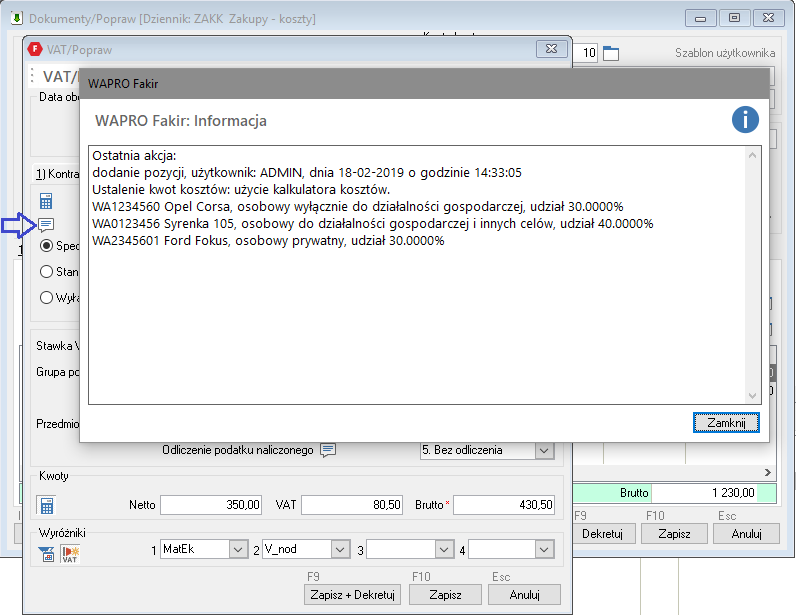
Task: Minimize the Dokumenty/Popraw window
Action: tap(701, 18)
